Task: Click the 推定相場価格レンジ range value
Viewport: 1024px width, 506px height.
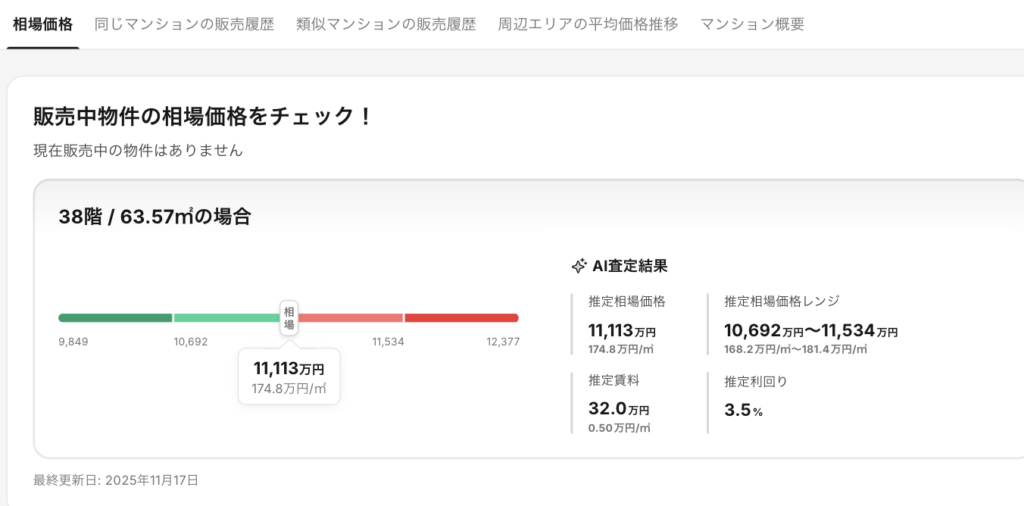Action: click(810, 331)
